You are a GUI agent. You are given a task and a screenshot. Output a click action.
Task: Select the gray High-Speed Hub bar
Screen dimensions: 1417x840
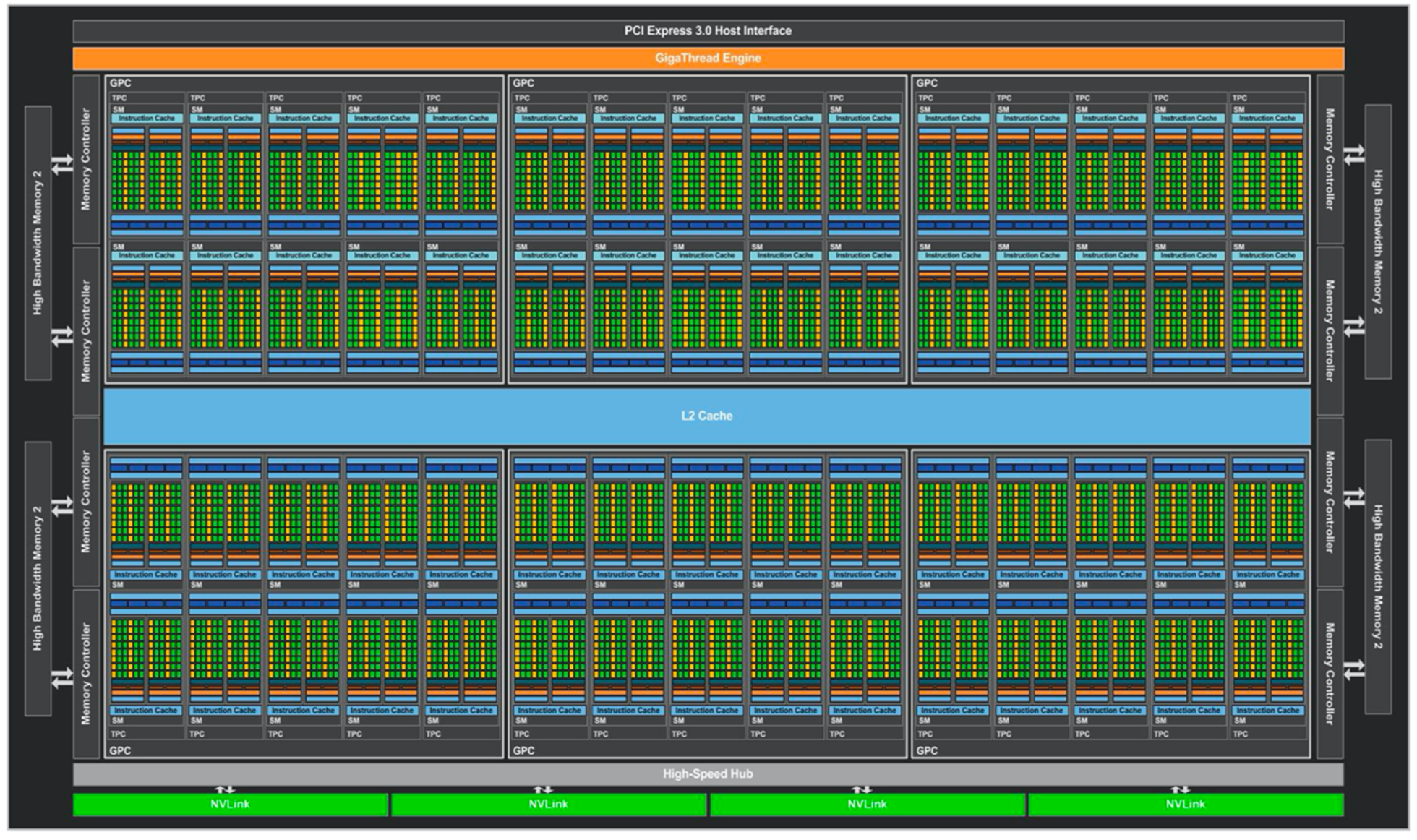(x=708, y=773)
